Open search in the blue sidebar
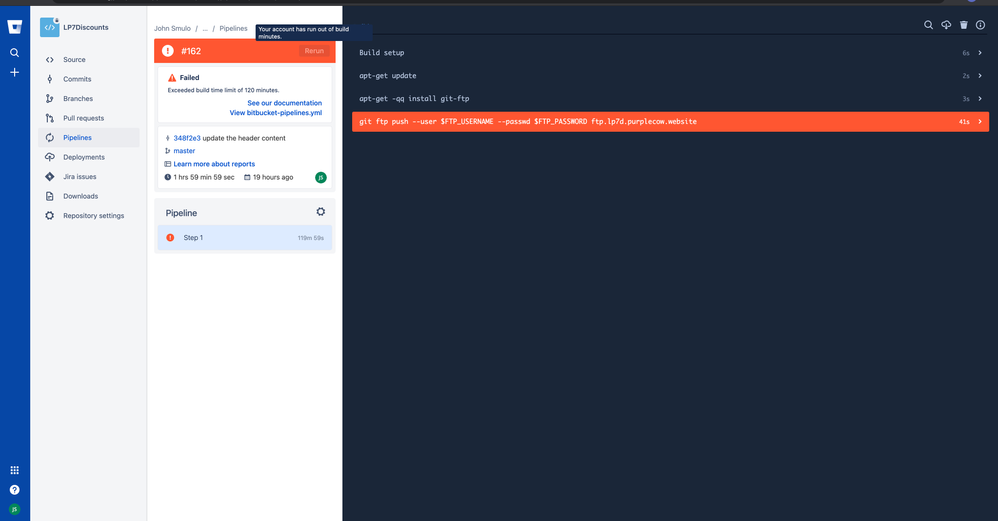Image resolution: width=998 pixels, height=521 pixels. point(15,53)
